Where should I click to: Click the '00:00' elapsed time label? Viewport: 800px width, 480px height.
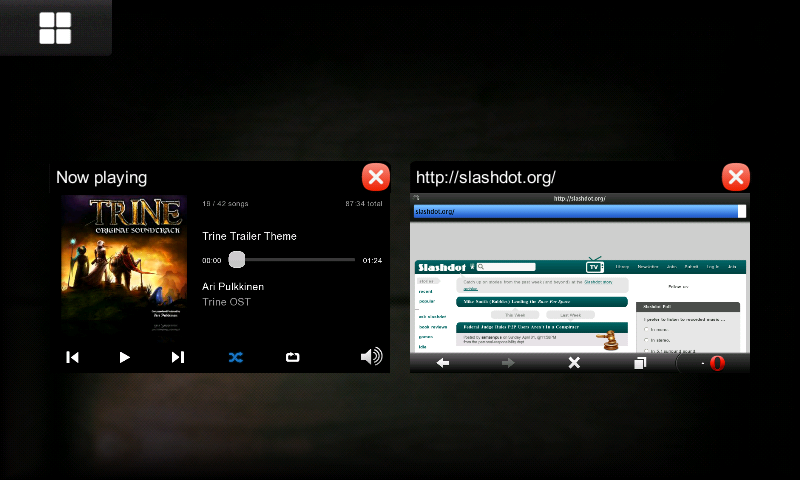click(x=211, y=260)
